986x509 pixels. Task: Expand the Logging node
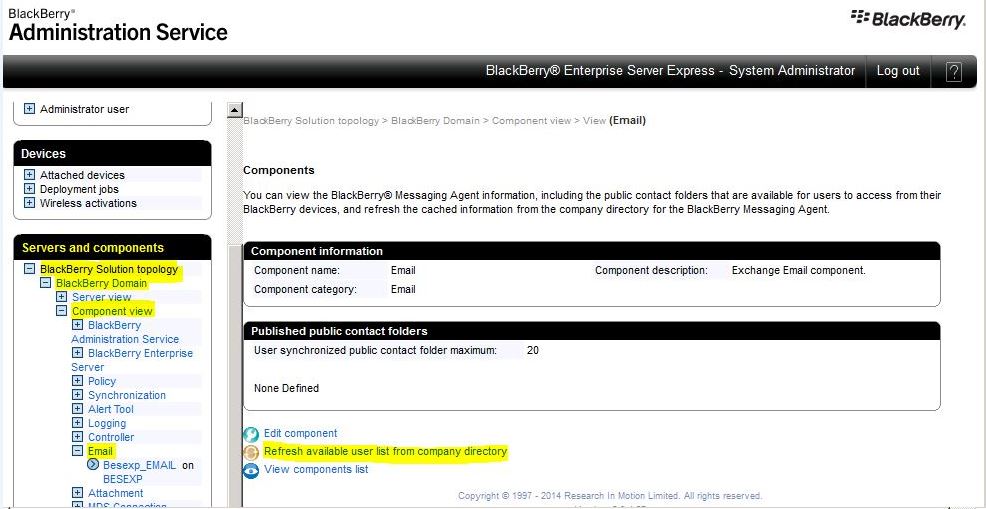[x=77, y=423]
